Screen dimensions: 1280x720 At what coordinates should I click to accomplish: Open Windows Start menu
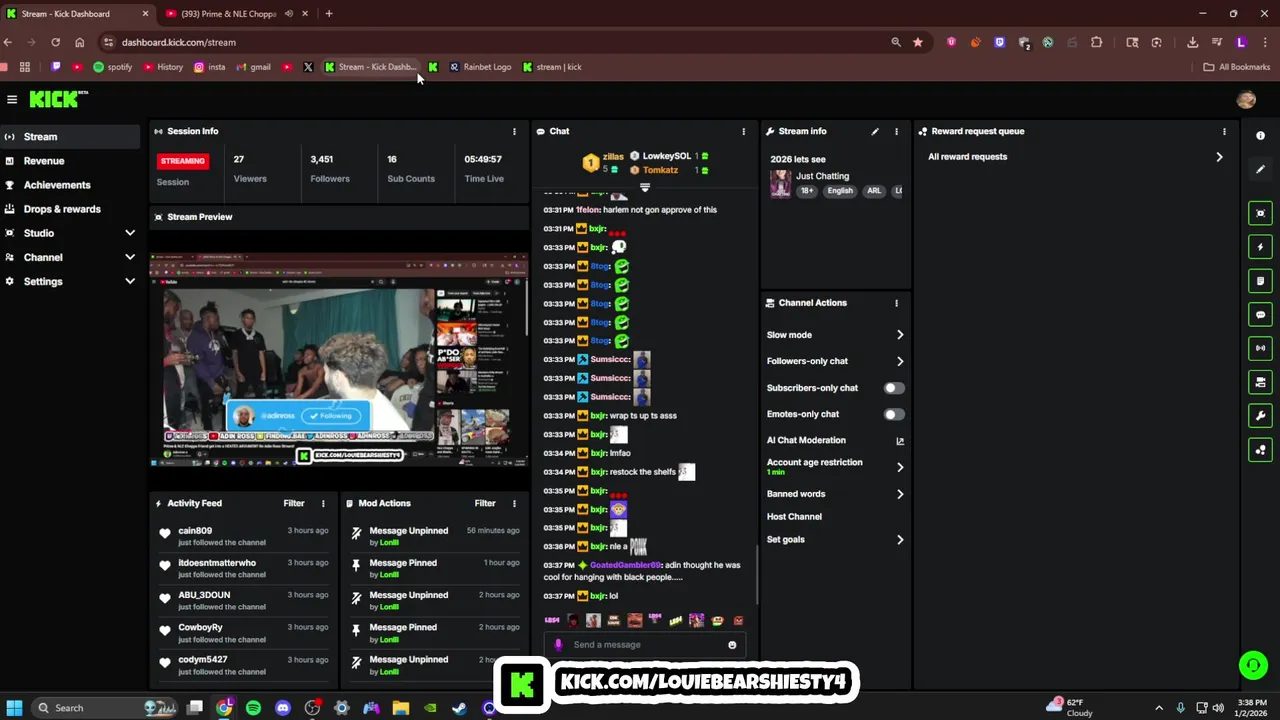click(x=14, y=708)
